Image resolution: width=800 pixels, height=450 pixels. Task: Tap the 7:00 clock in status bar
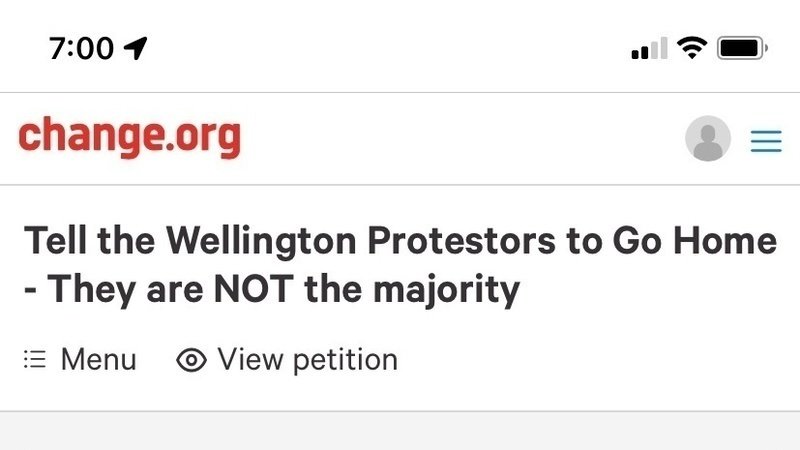coord(81,47)
